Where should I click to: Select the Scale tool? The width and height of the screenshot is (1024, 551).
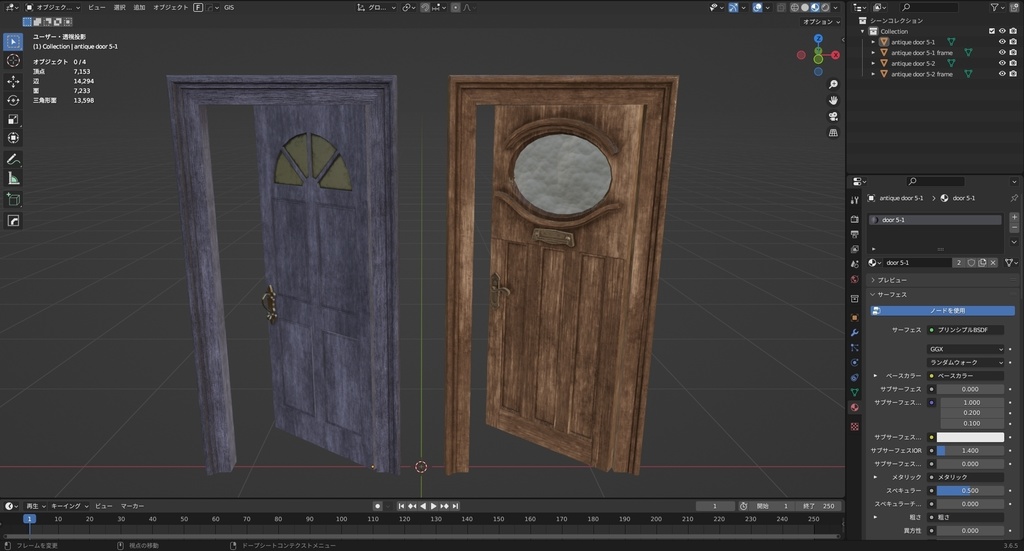click(x=13, y=119)
